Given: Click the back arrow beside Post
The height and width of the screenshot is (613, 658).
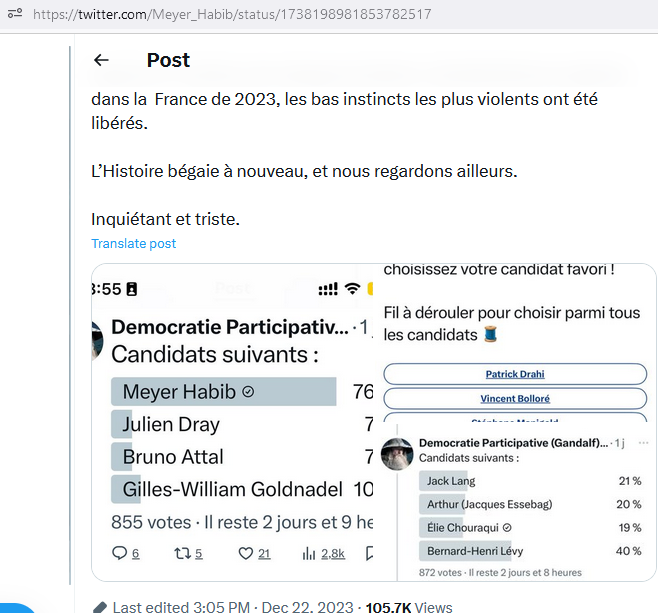Looking at the screenshot, I should click(101, 60).
